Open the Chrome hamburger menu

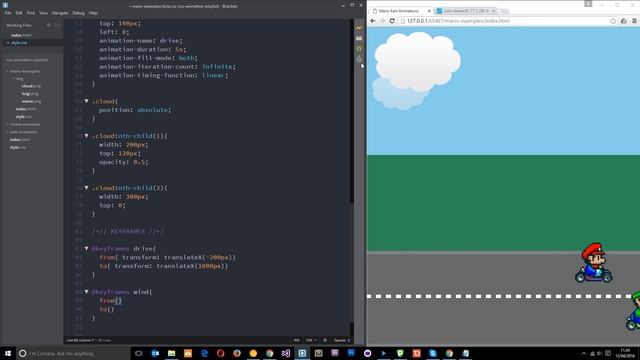pyautogui.click(x=634, y=21)
